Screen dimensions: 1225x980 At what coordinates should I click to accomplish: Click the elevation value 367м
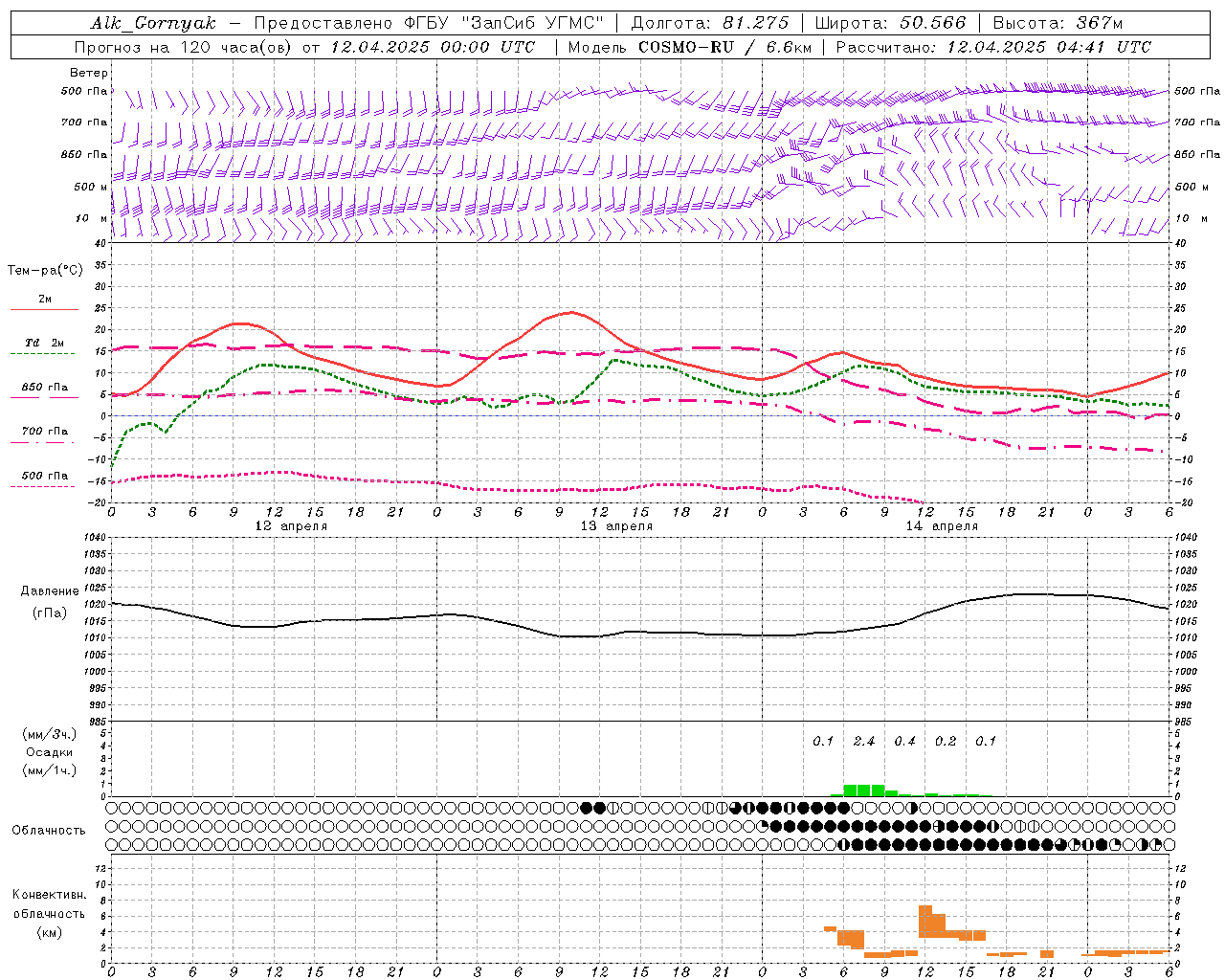click(1100, 23)
